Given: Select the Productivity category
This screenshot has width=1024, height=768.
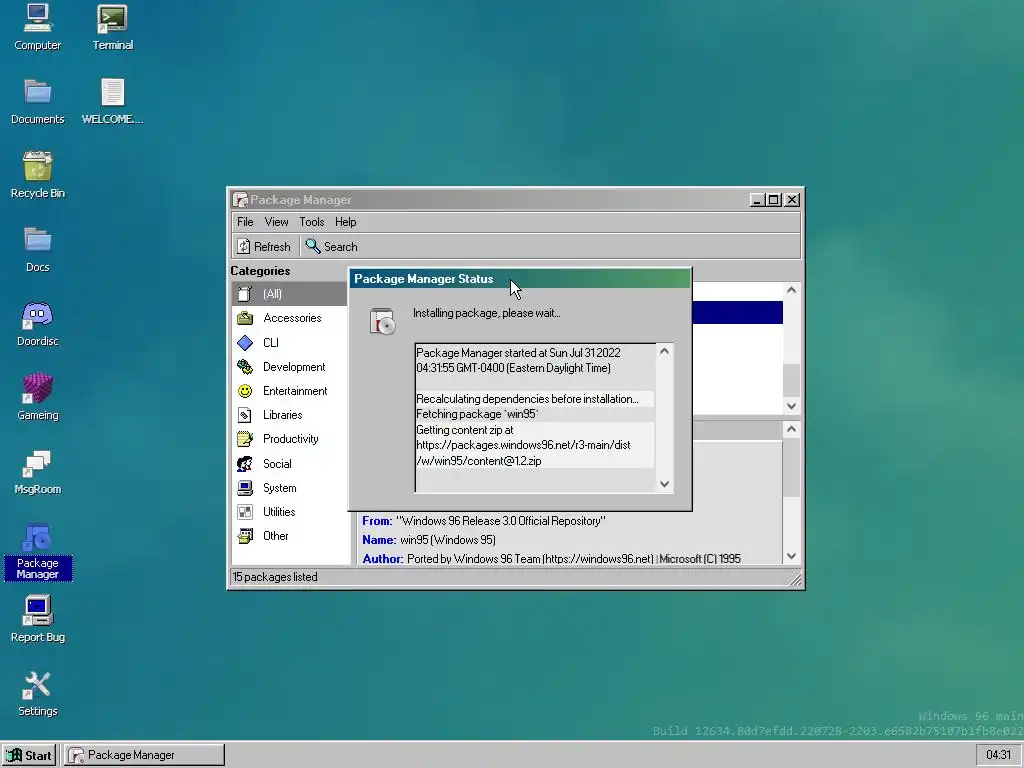Looking at the screenshot, I should (289, 439).
